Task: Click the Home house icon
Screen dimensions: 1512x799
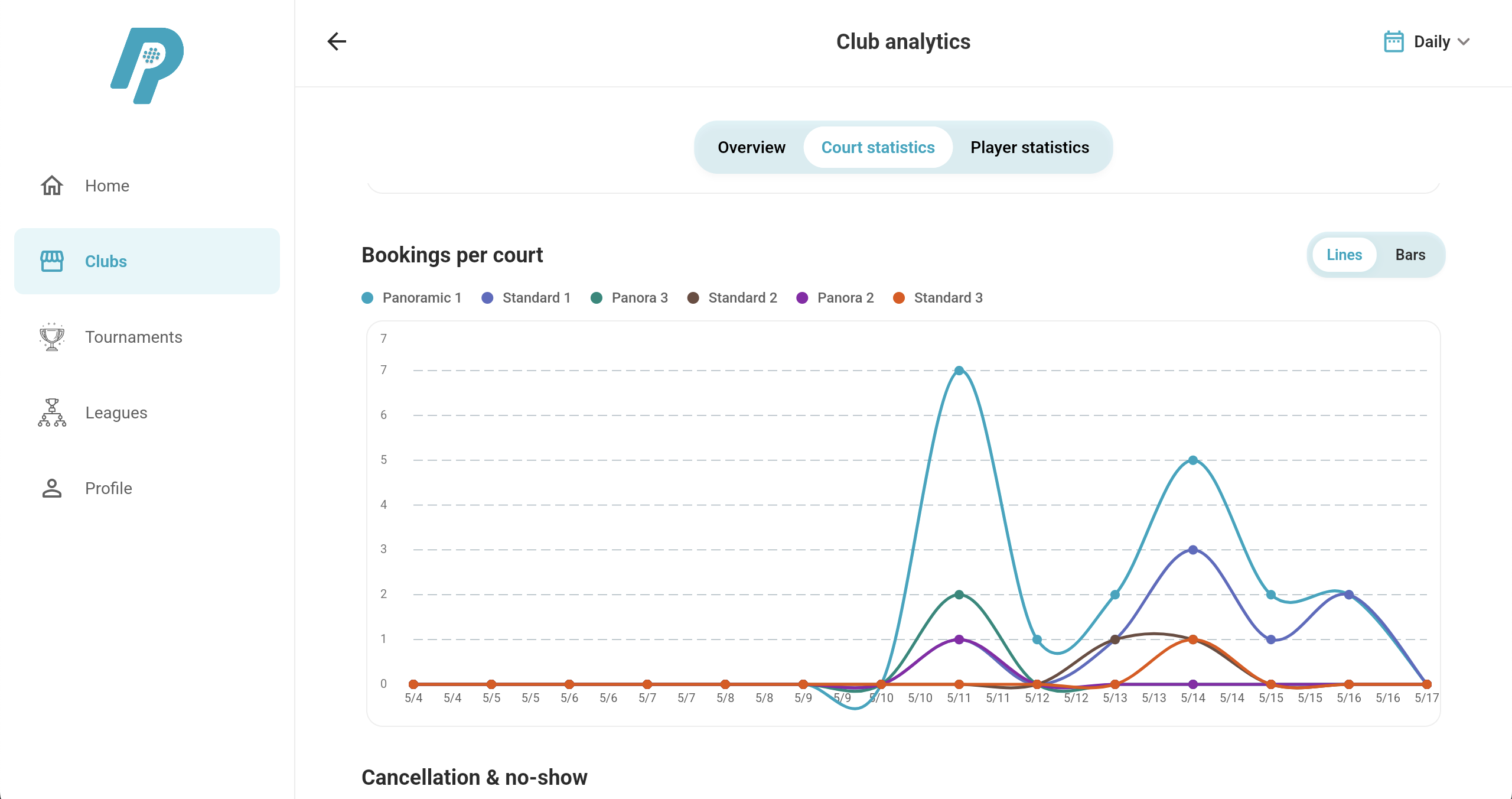Action: (52, 186)
